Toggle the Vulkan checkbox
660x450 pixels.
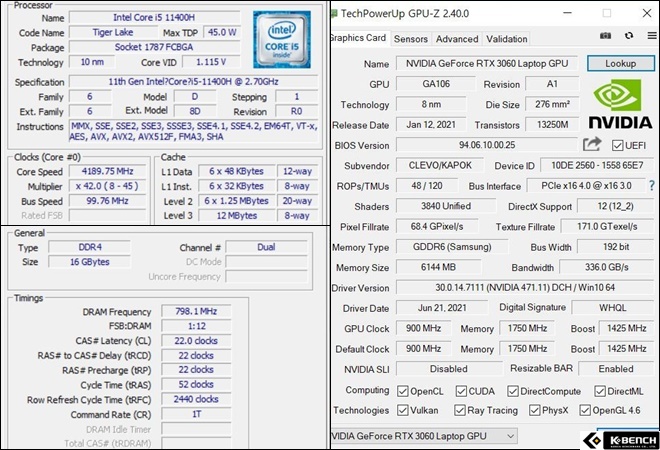click(402, 410)
